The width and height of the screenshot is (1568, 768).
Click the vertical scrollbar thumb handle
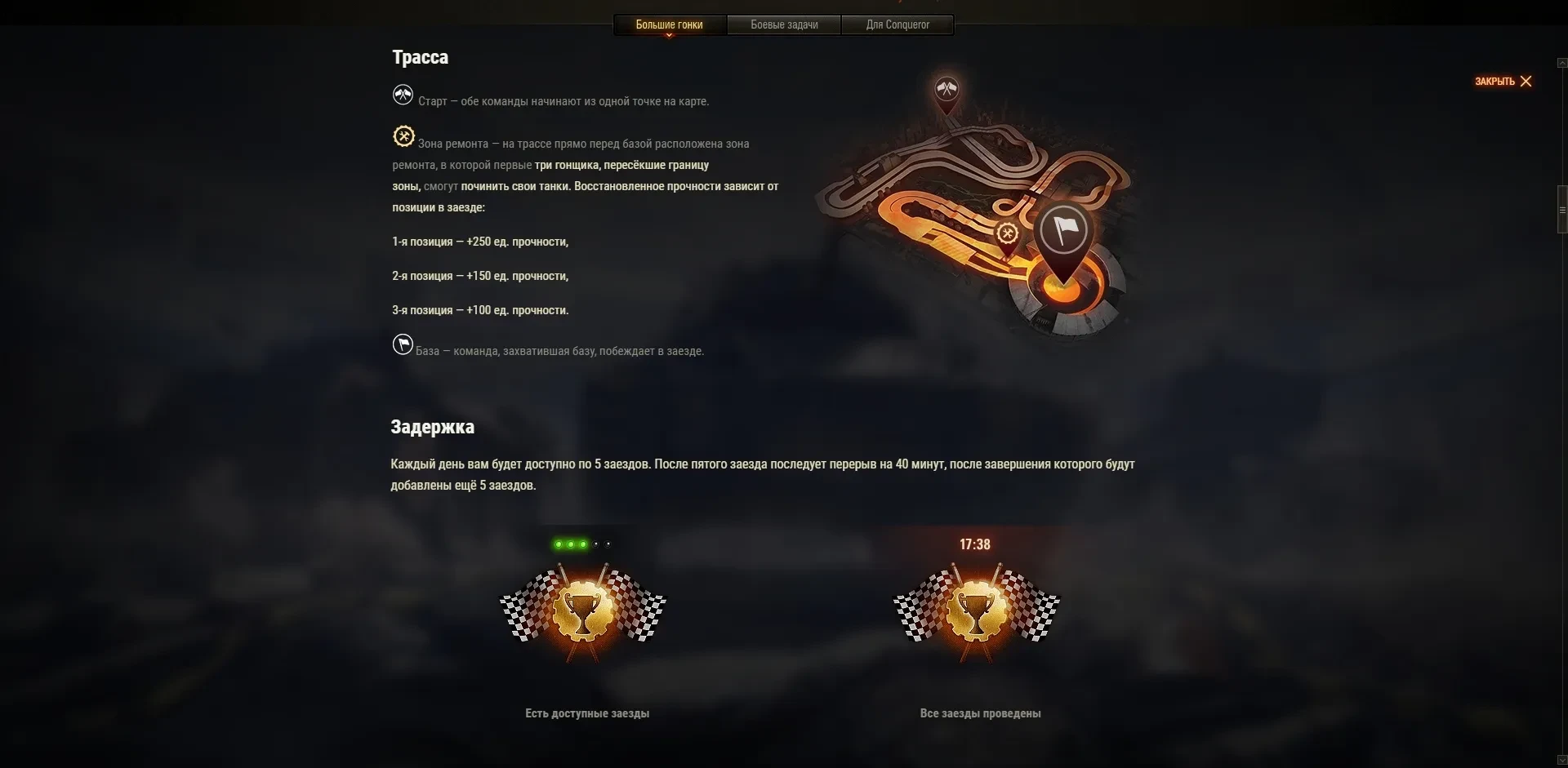click(1562, 211)
